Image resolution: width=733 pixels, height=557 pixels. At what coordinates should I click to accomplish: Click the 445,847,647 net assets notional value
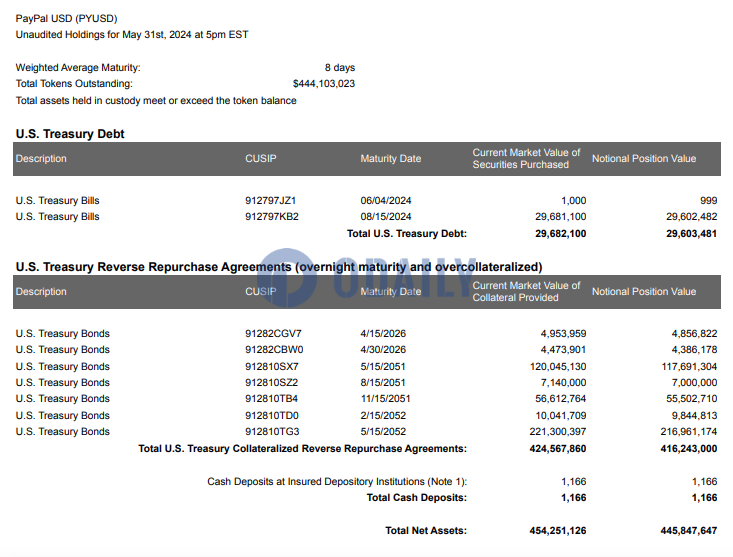coord(689,531)
